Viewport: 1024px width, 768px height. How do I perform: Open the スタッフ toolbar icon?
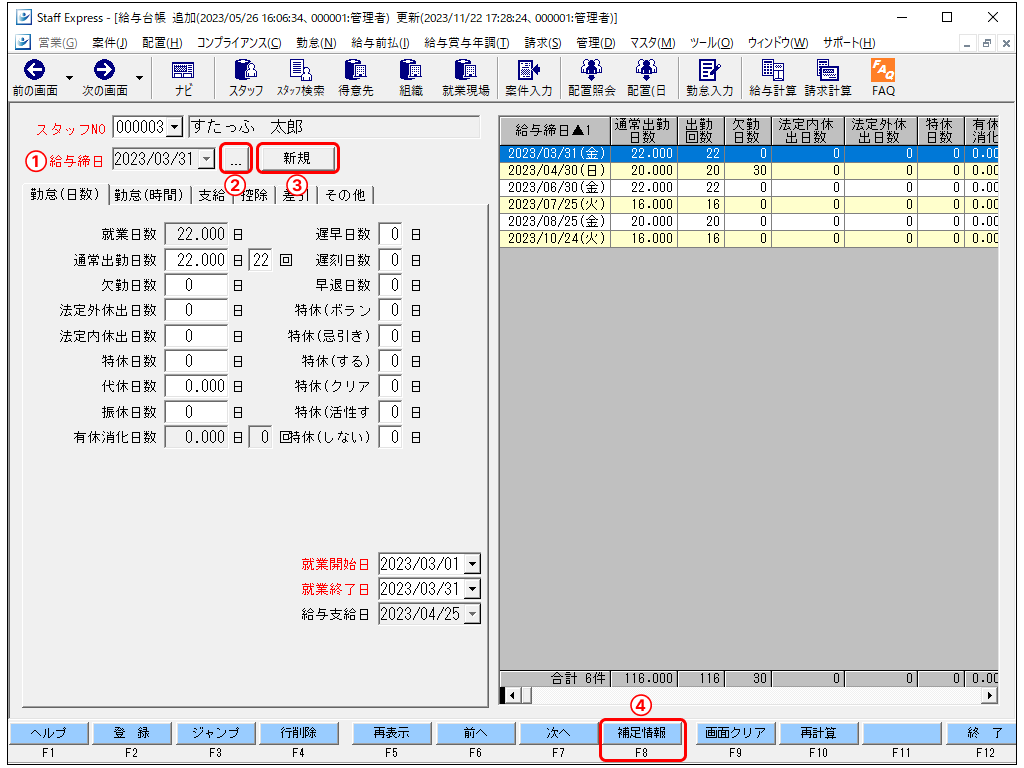pos(245,77)
